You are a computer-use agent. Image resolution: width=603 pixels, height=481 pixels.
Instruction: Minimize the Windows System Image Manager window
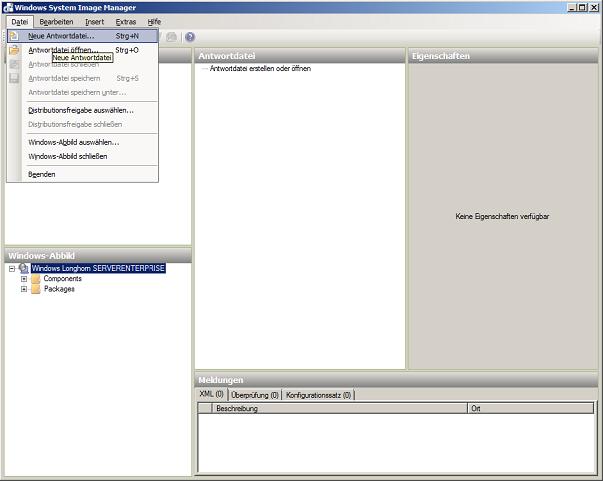573,7
